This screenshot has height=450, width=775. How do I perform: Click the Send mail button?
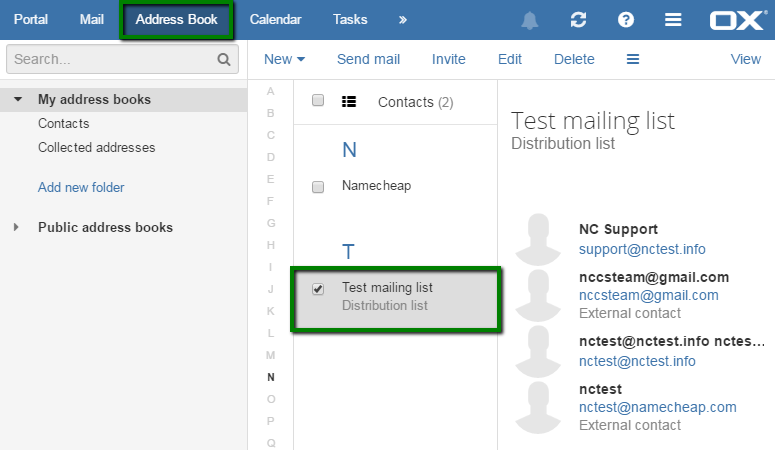[x=368, y=59]
